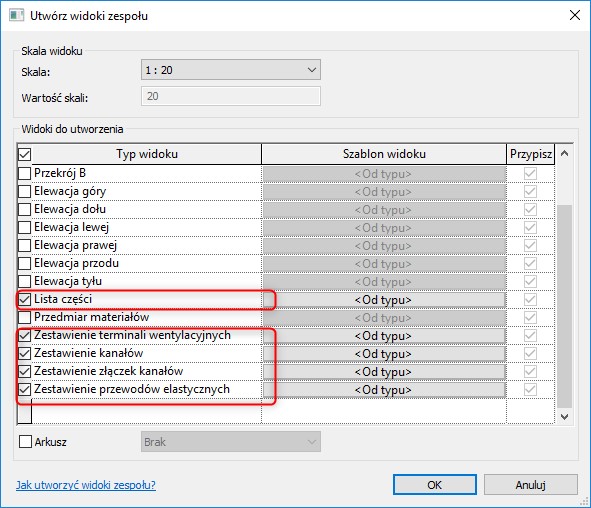Viewport: 591px width, 508px height.
Task: Uncheck Zestawienie kanałów checkbox
Action: click(x=24, y=353)
